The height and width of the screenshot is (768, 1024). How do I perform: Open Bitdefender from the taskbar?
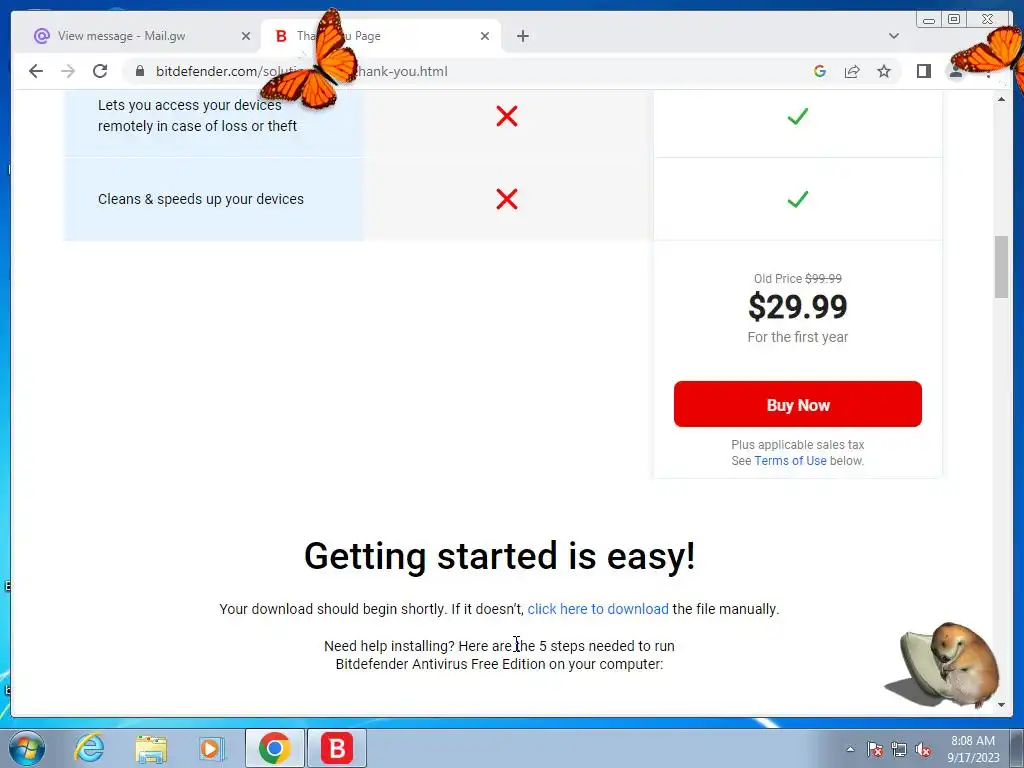tap(337, 748)
